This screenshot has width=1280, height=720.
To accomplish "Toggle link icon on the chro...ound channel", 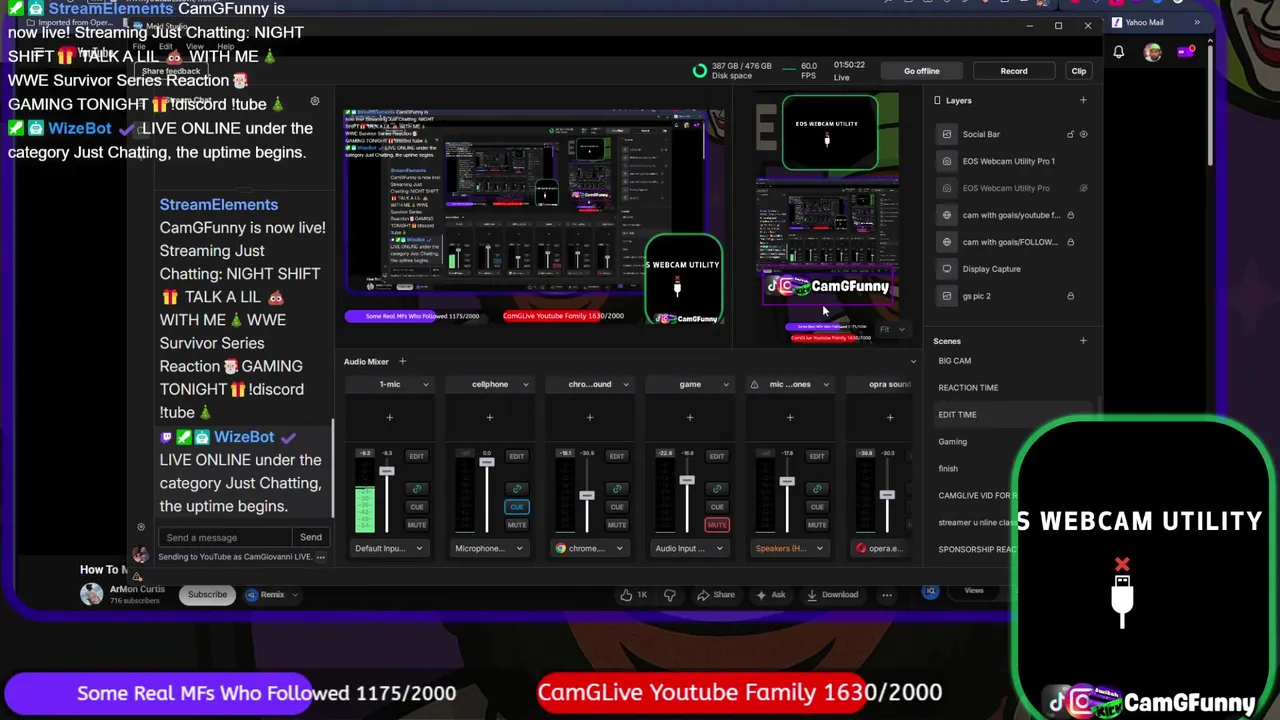I will (x=617, y=489).
